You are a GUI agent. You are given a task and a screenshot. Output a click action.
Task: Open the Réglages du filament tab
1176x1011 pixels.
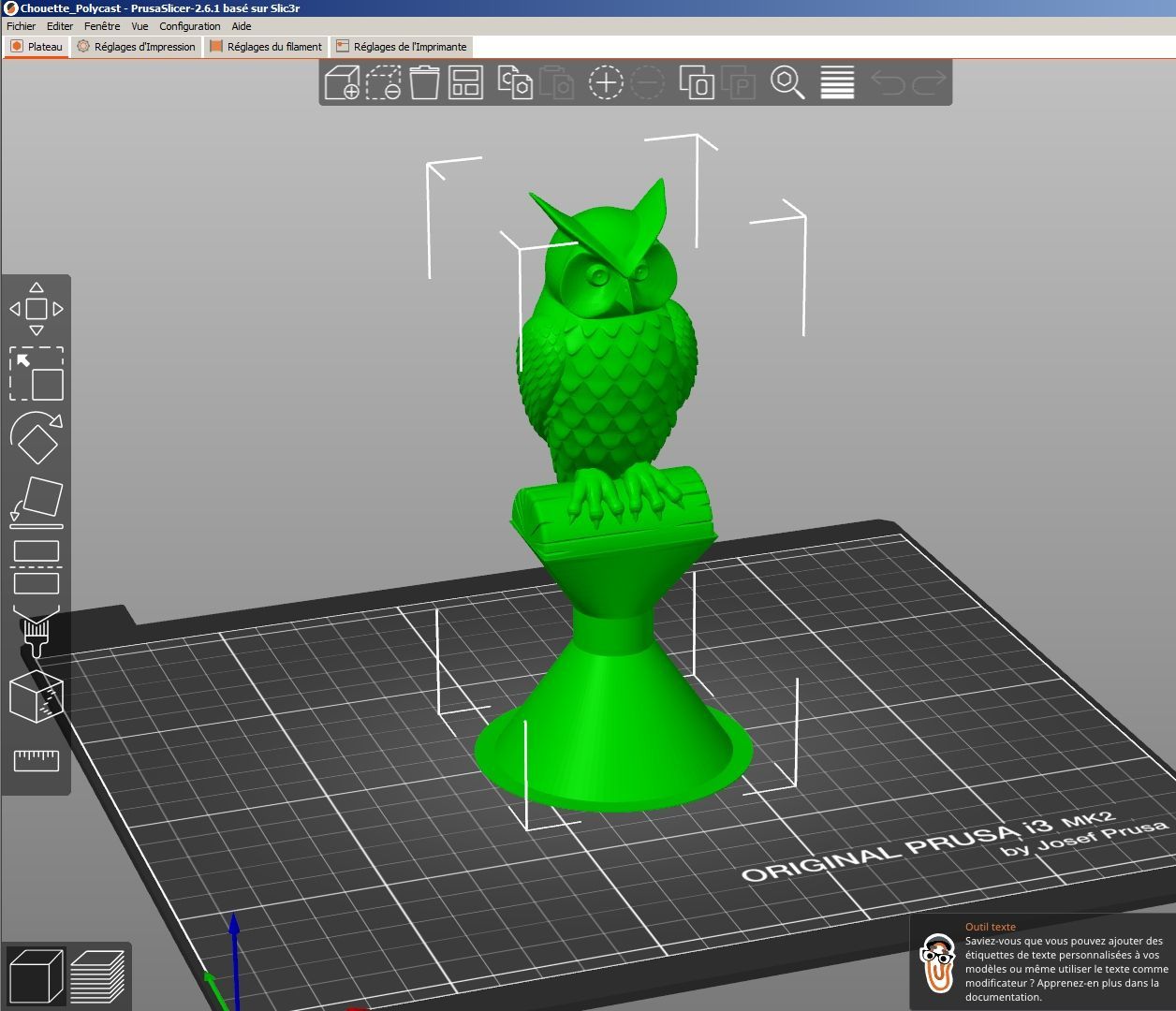266,46
